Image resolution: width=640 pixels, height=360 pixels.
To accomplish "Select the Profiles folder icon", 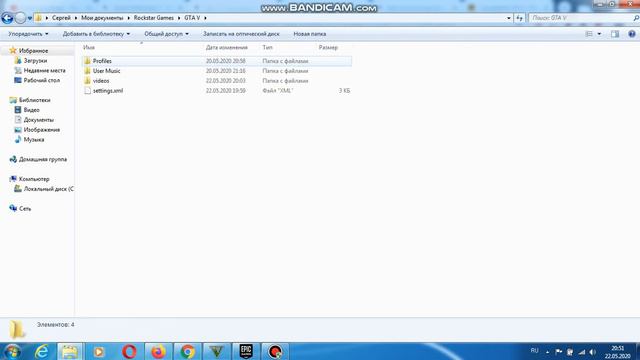I will click(x=87, y=61).
